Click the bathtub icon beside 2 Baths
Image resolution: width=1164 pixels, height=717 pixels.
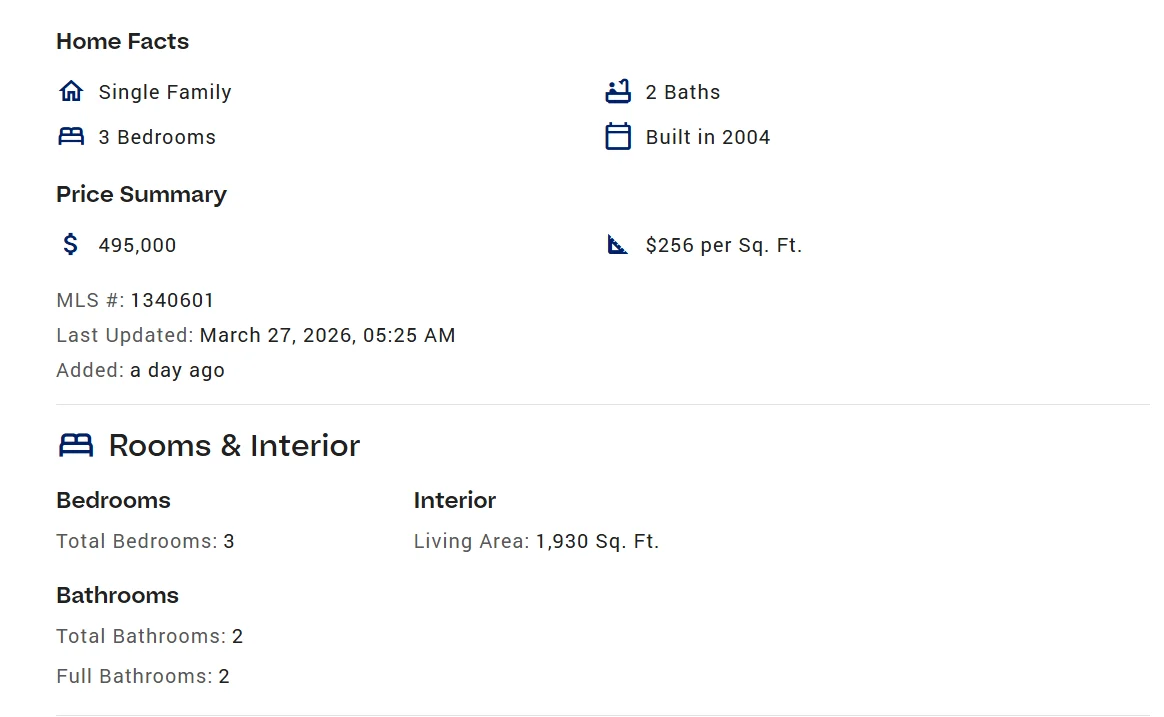tap(618, 92)
